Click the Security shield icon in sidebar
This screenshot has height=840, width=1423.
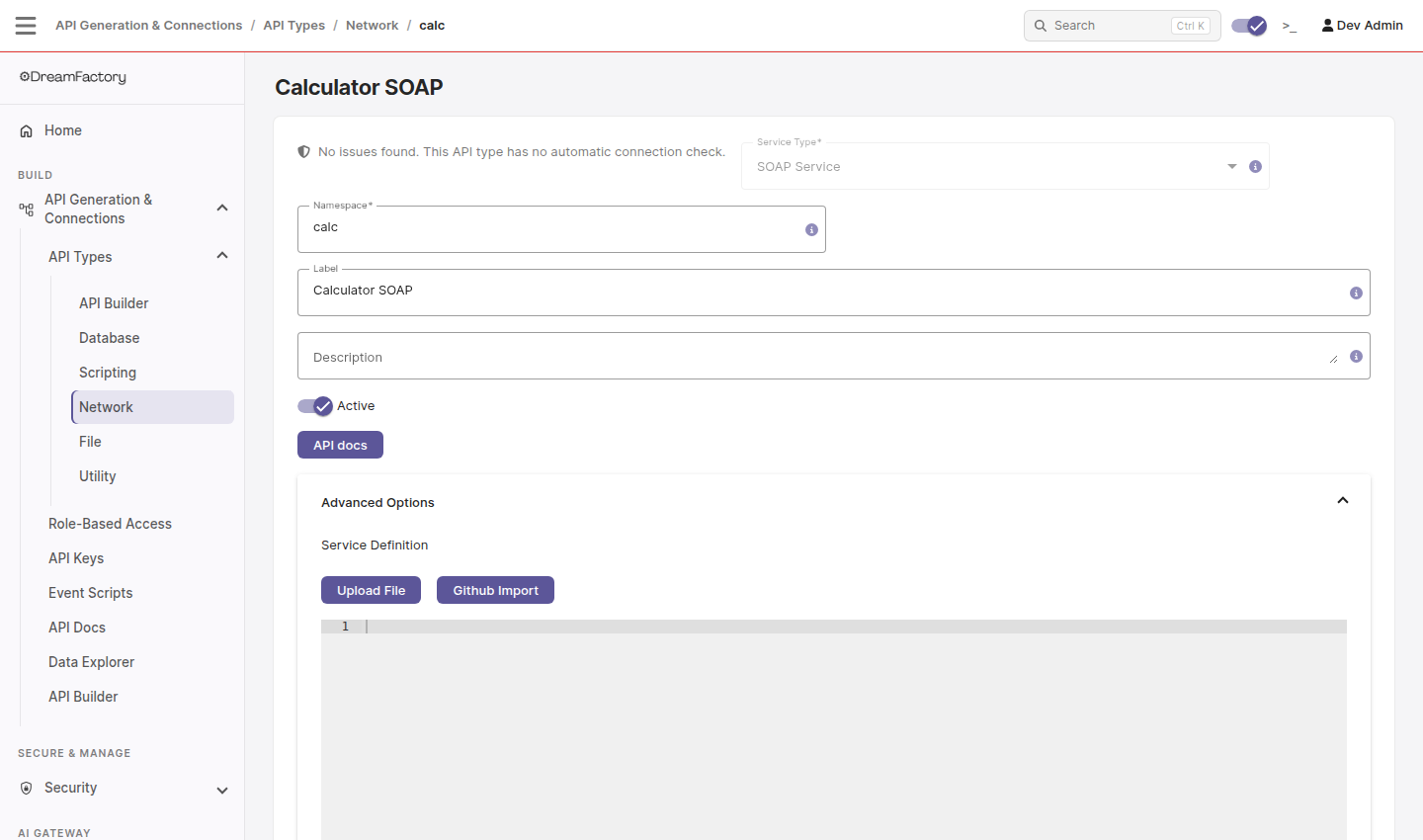27,788
